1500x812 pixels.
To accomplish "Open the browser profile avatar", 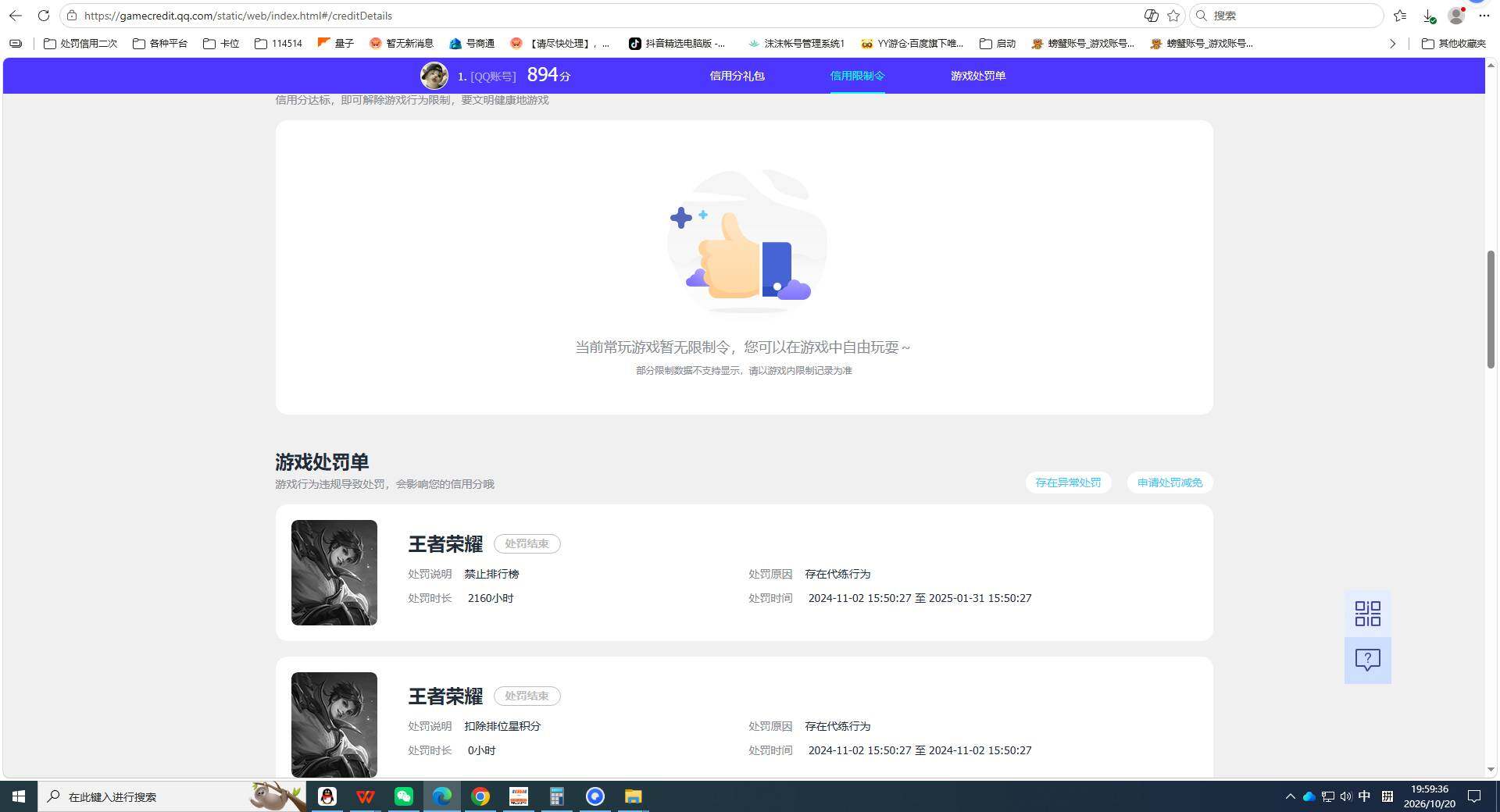I will pos(1456,16).
